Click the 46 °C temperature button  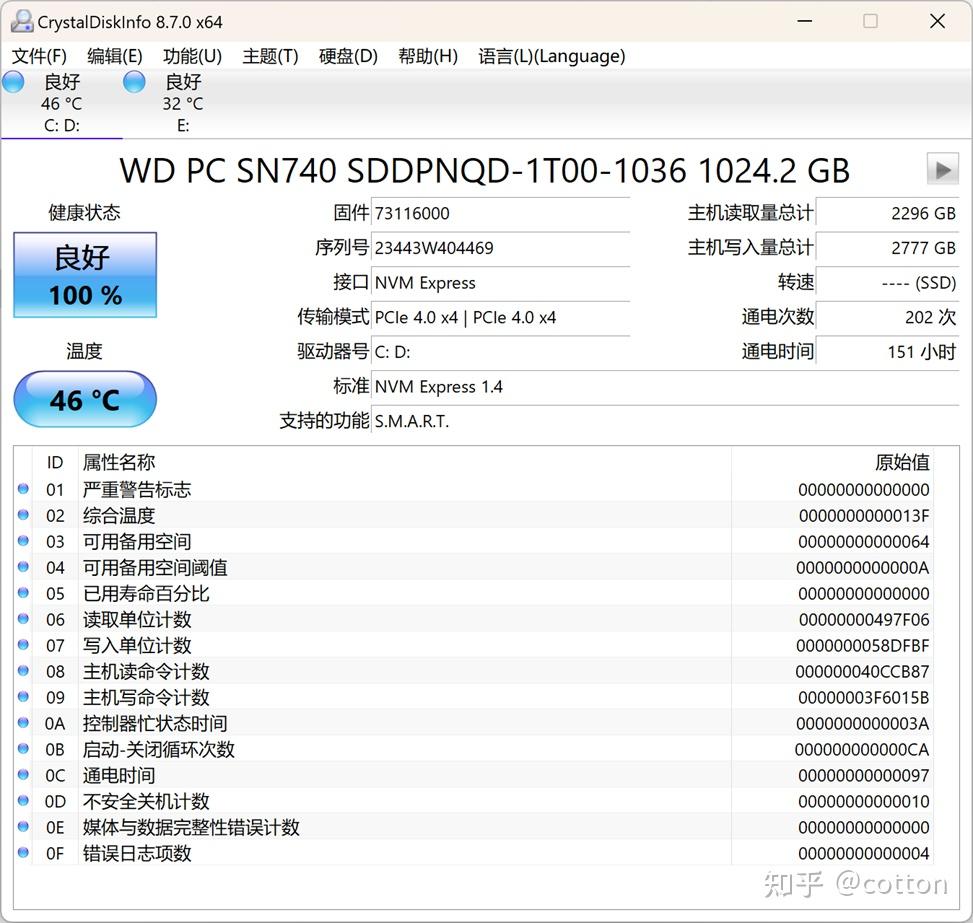[x=85, y=399]
